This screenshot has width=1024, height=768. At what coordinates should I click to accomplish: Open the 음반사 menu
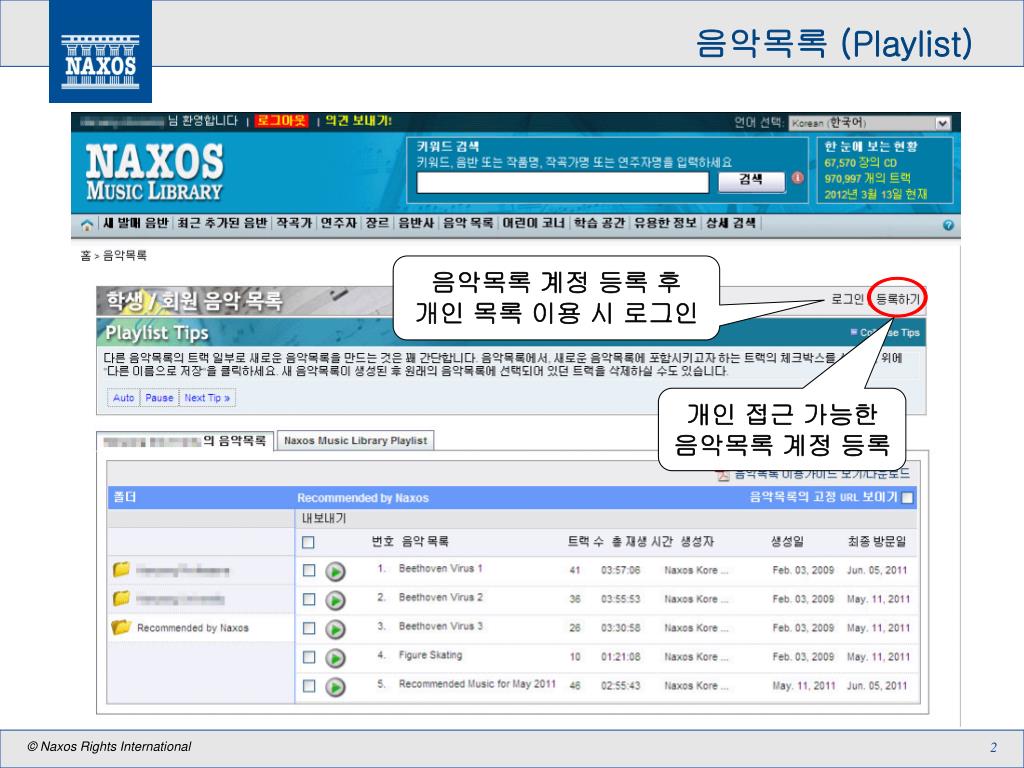click(x=417, y=223)
